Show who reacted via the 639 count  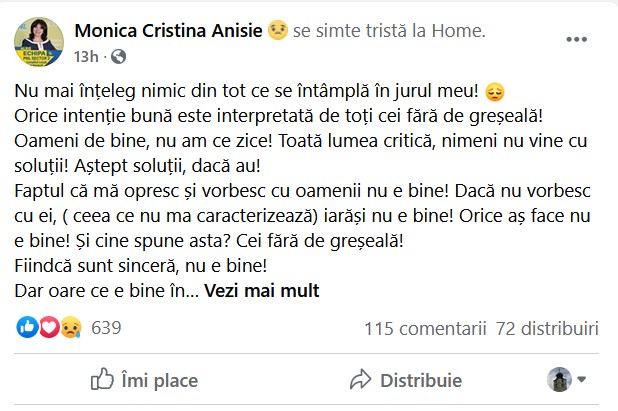tap(105, 327)
